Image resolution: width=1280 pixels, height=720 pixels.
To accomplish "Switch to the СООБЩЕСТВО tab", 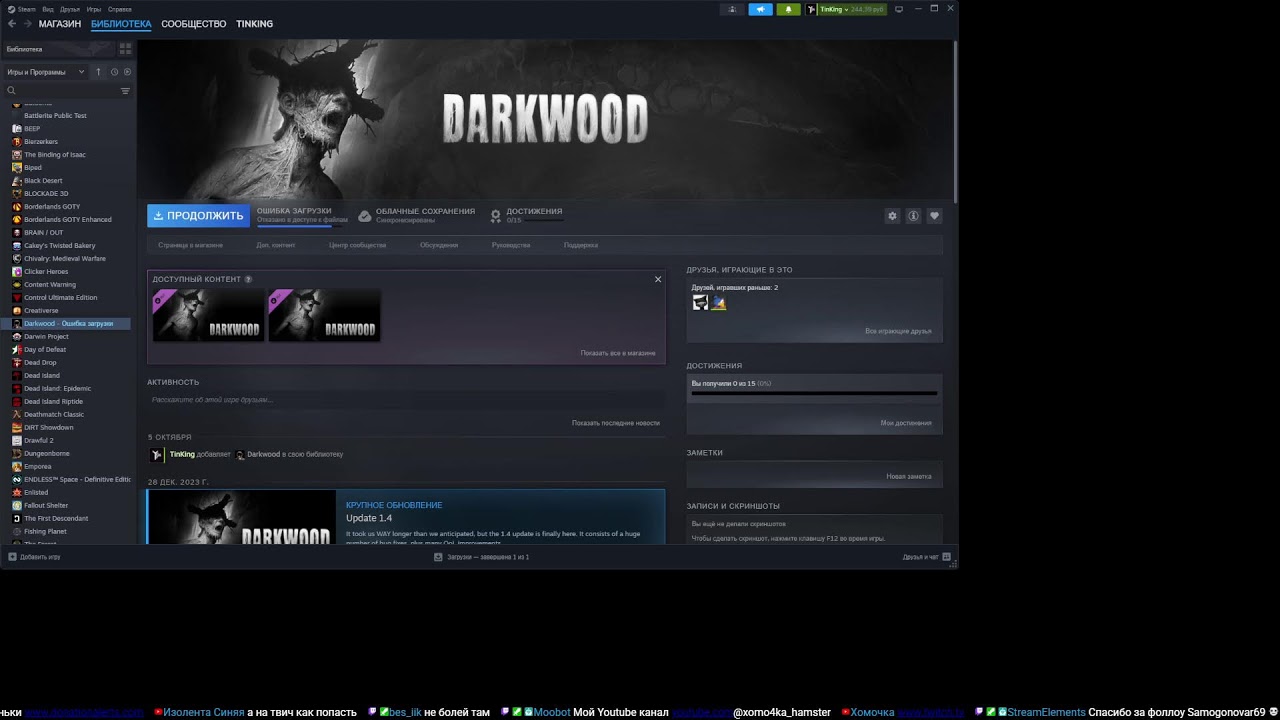I will tap(194, 24).
